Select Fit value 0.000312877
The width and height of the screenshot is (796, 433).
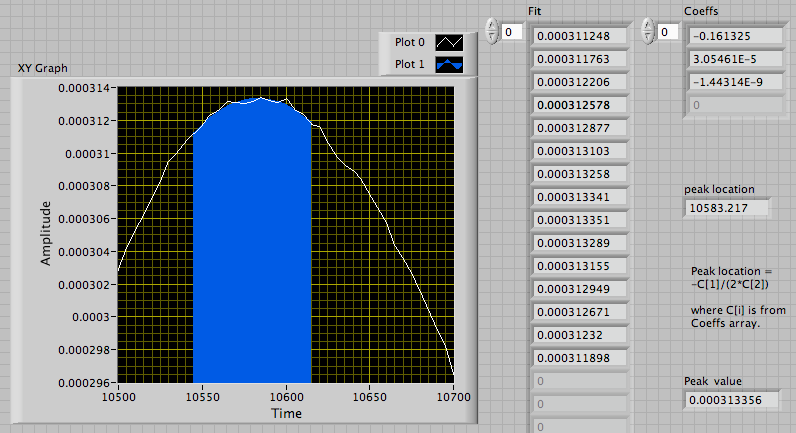pyautogui.click(x=579, y=128)
